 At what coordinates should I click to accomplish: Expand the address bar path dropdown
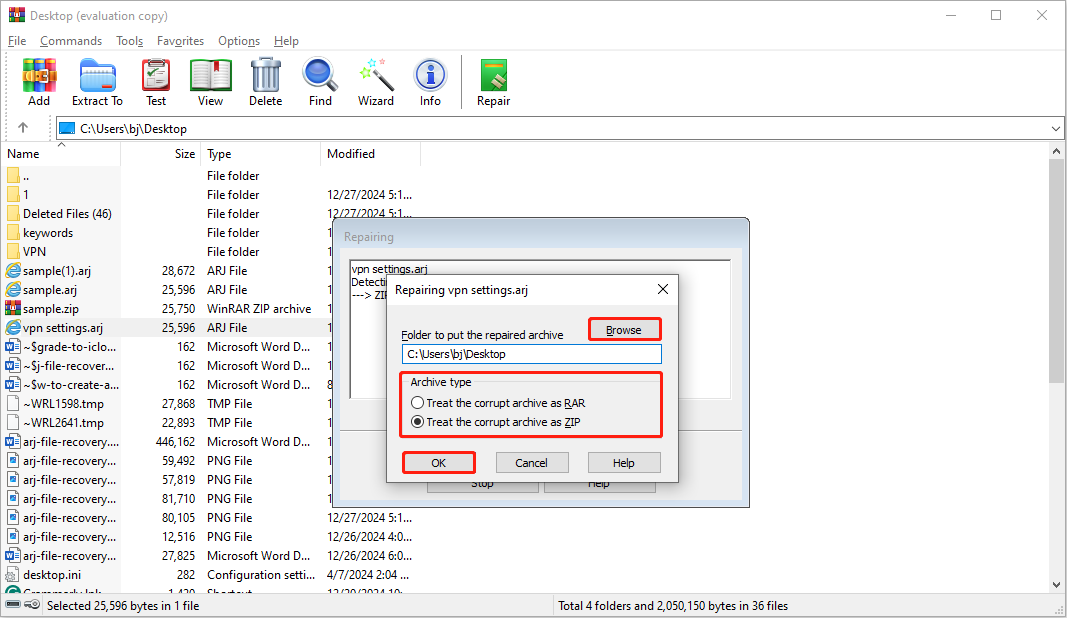click(1055, 129)
